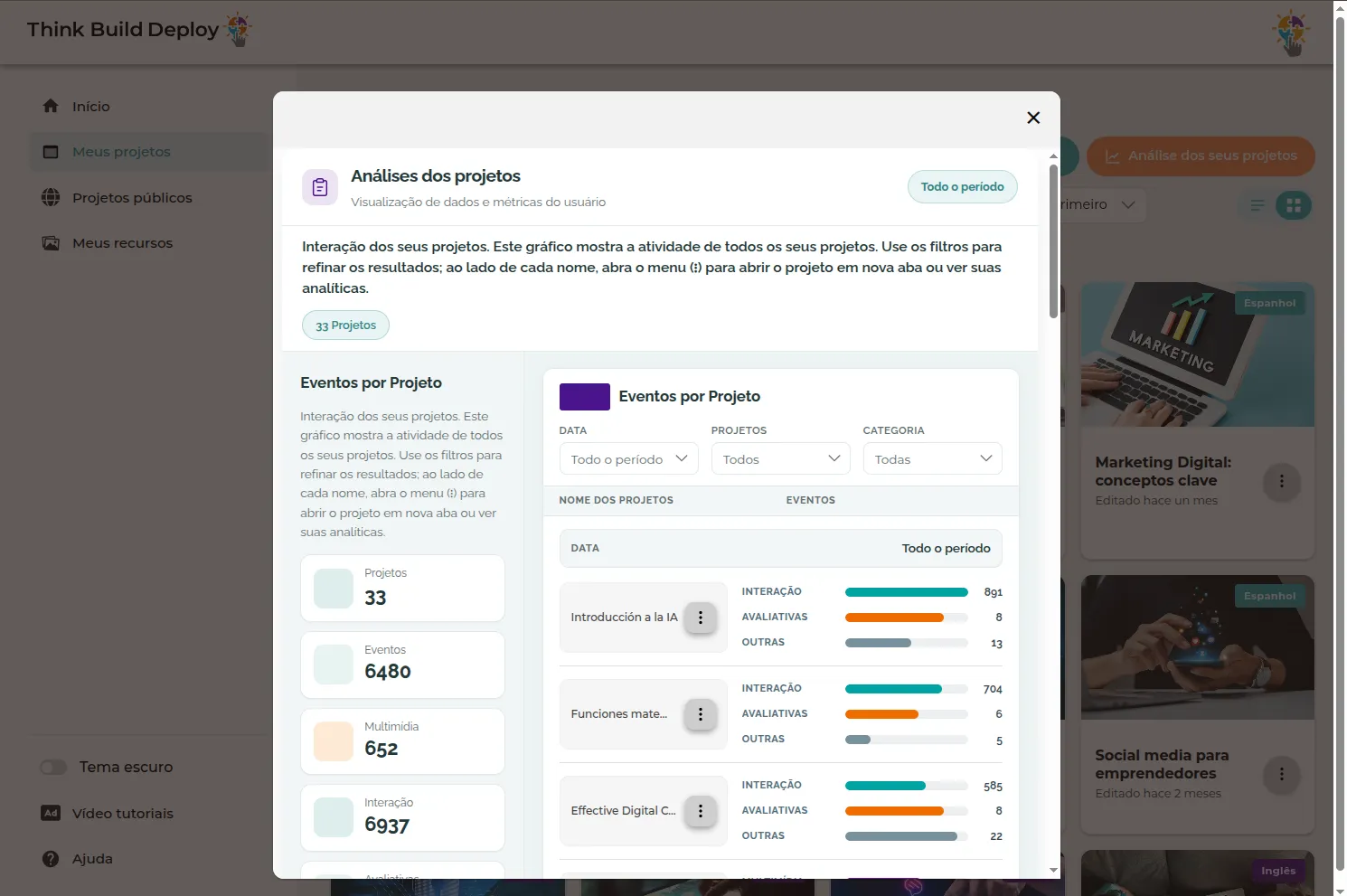Screen dimensions: 1347x896
Task: Click Avaliativas bar for Funciones mate...
Action: tap(907, 714)
